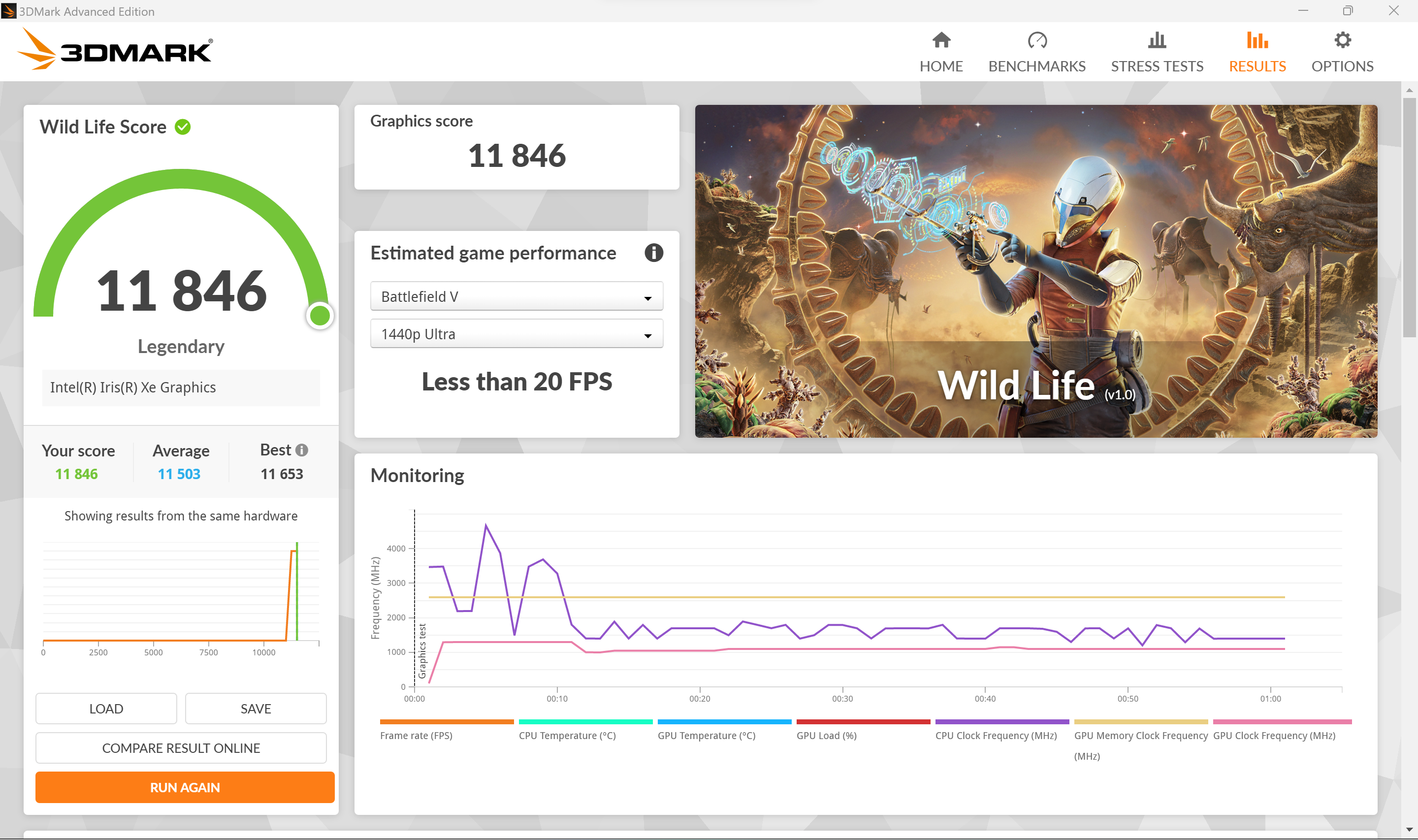Click the Save button
The image size is (1418, 840).
[x=255, y=708]
